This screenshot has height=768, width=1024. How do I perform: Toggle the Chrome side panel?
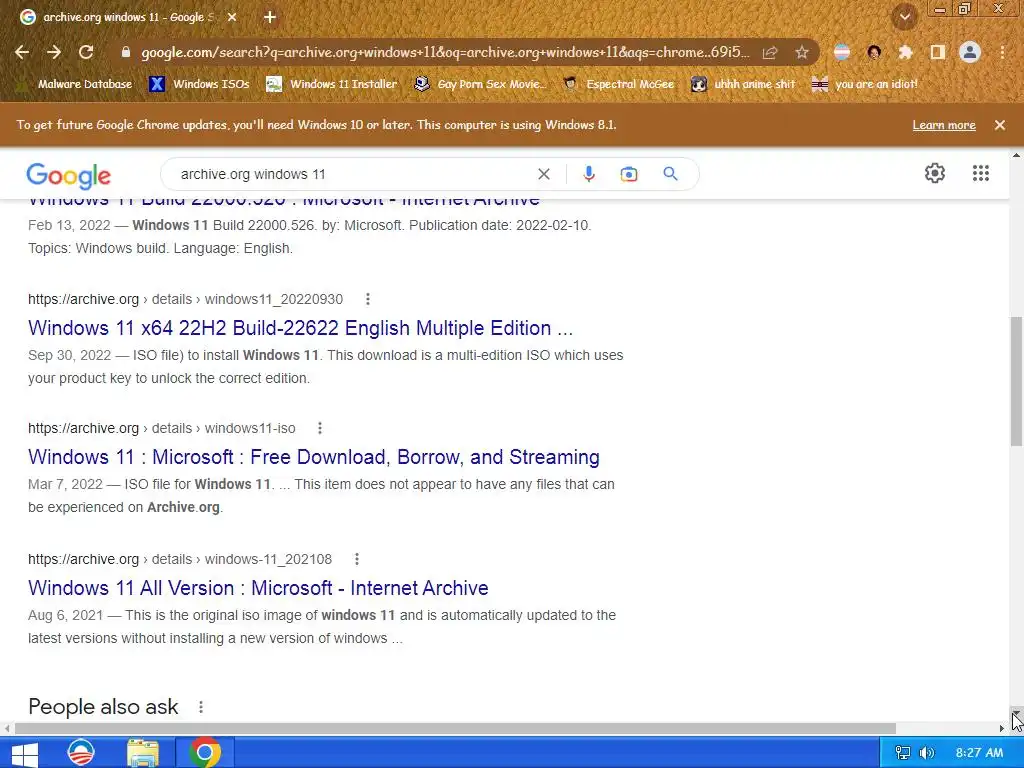[938, 52]
